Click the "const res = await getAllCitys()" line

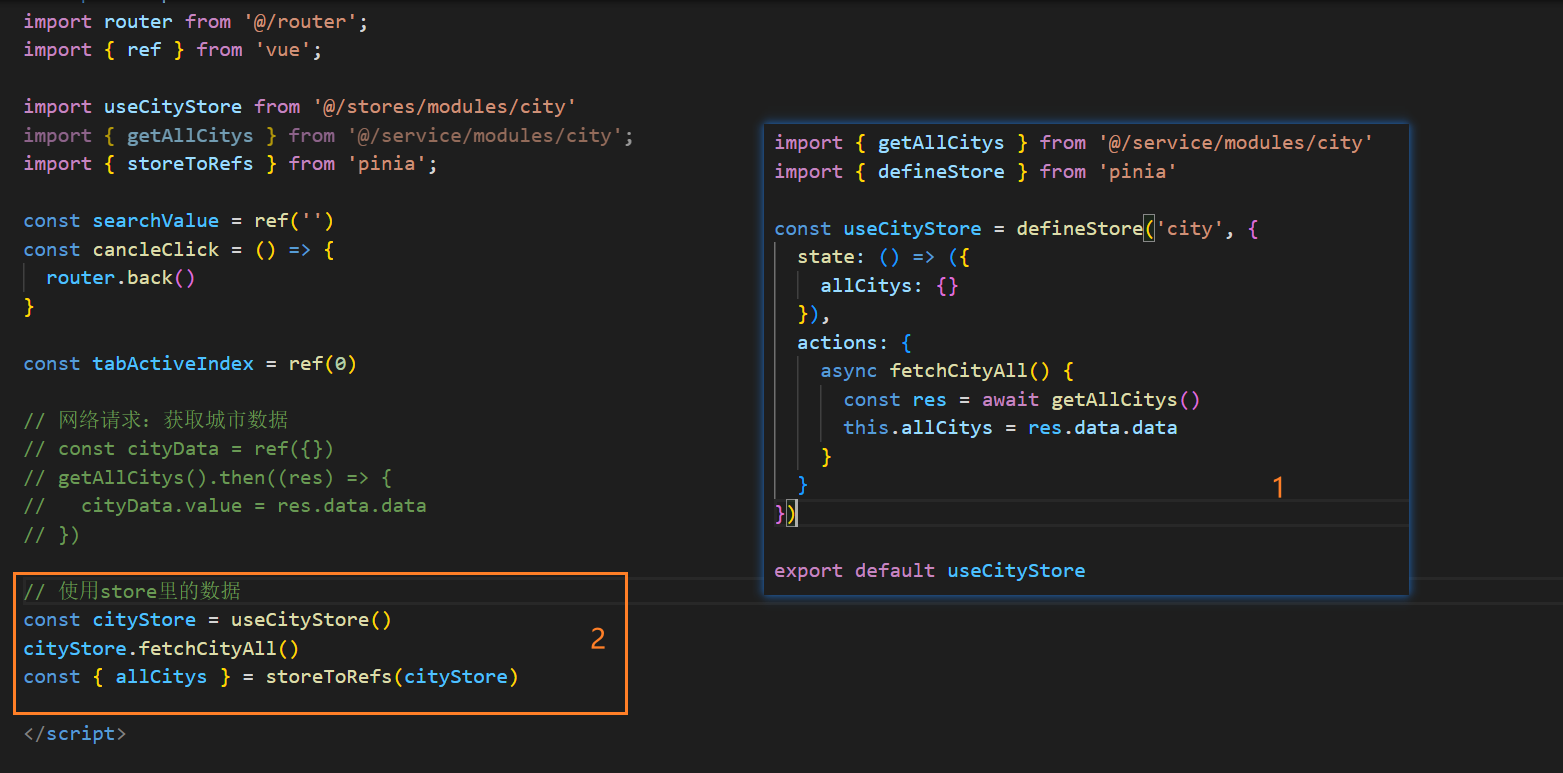(x=1022, y=399)
